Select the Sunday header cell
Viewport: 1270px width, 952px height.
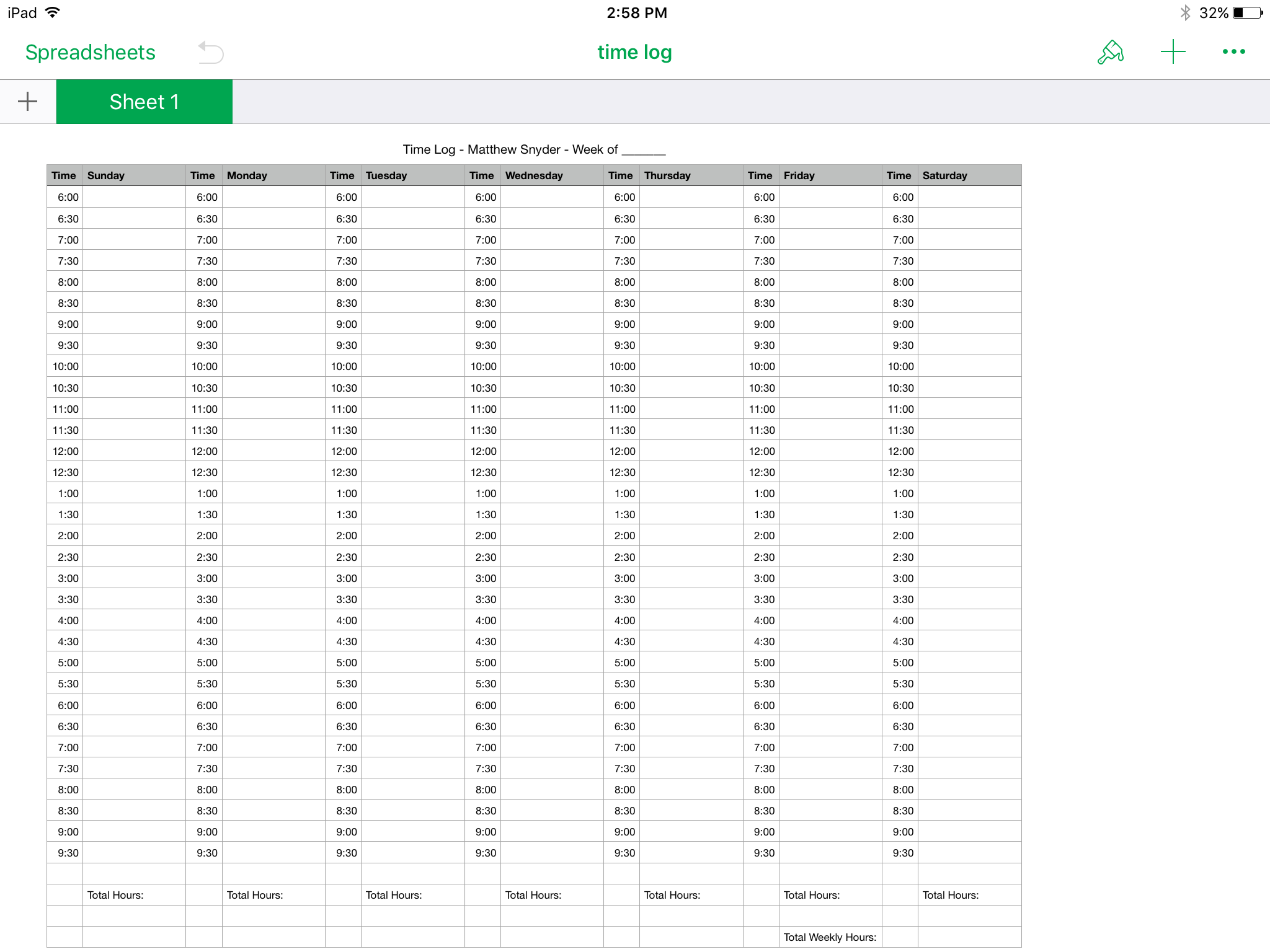pyautogui.click(x=135, y=175)
